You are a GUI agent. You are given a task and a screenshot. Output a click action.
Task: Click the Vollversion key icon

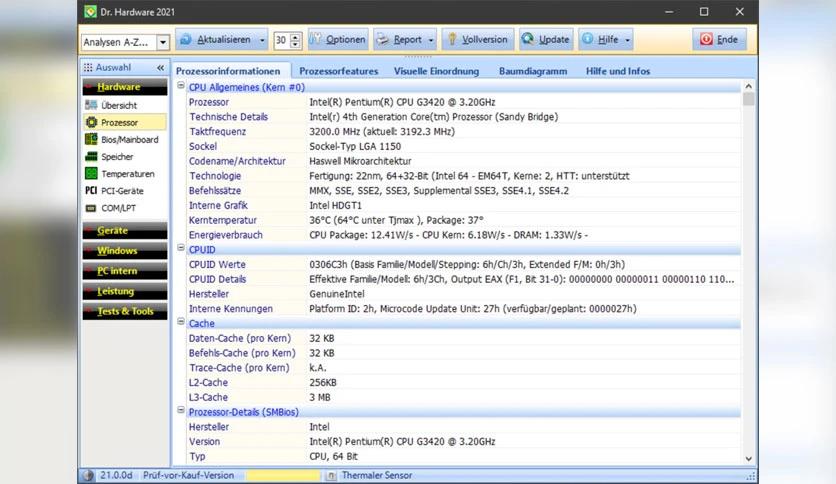pyautogui.click(x=452, y=39)
